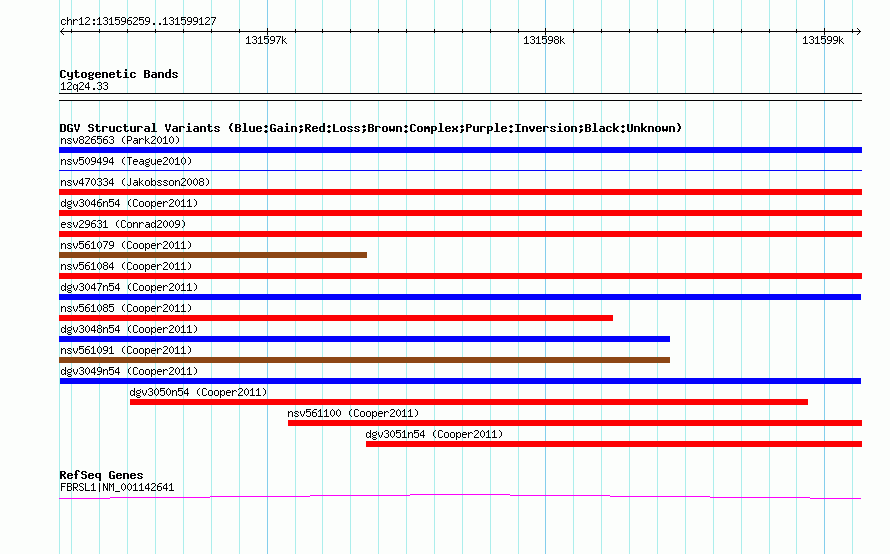Image resolution: width=890 pixels, height=554 pixels.
Task: Click the nsv826563 (Park2010) blue gain bar
Action: (x=460, y=150)
